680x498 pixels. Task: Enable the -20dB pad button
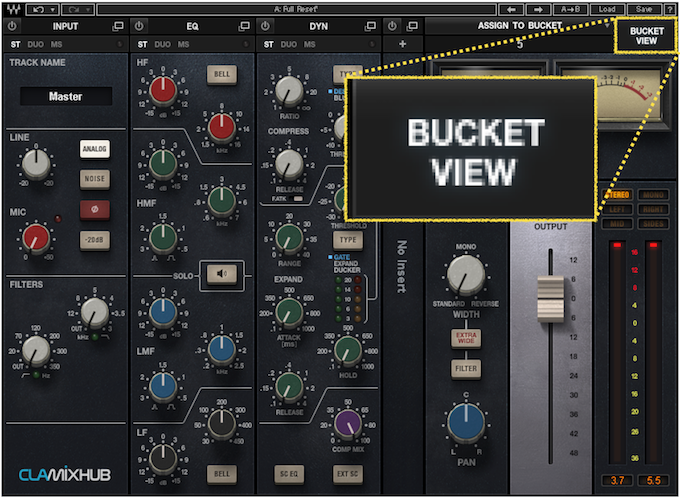point(95,239)
